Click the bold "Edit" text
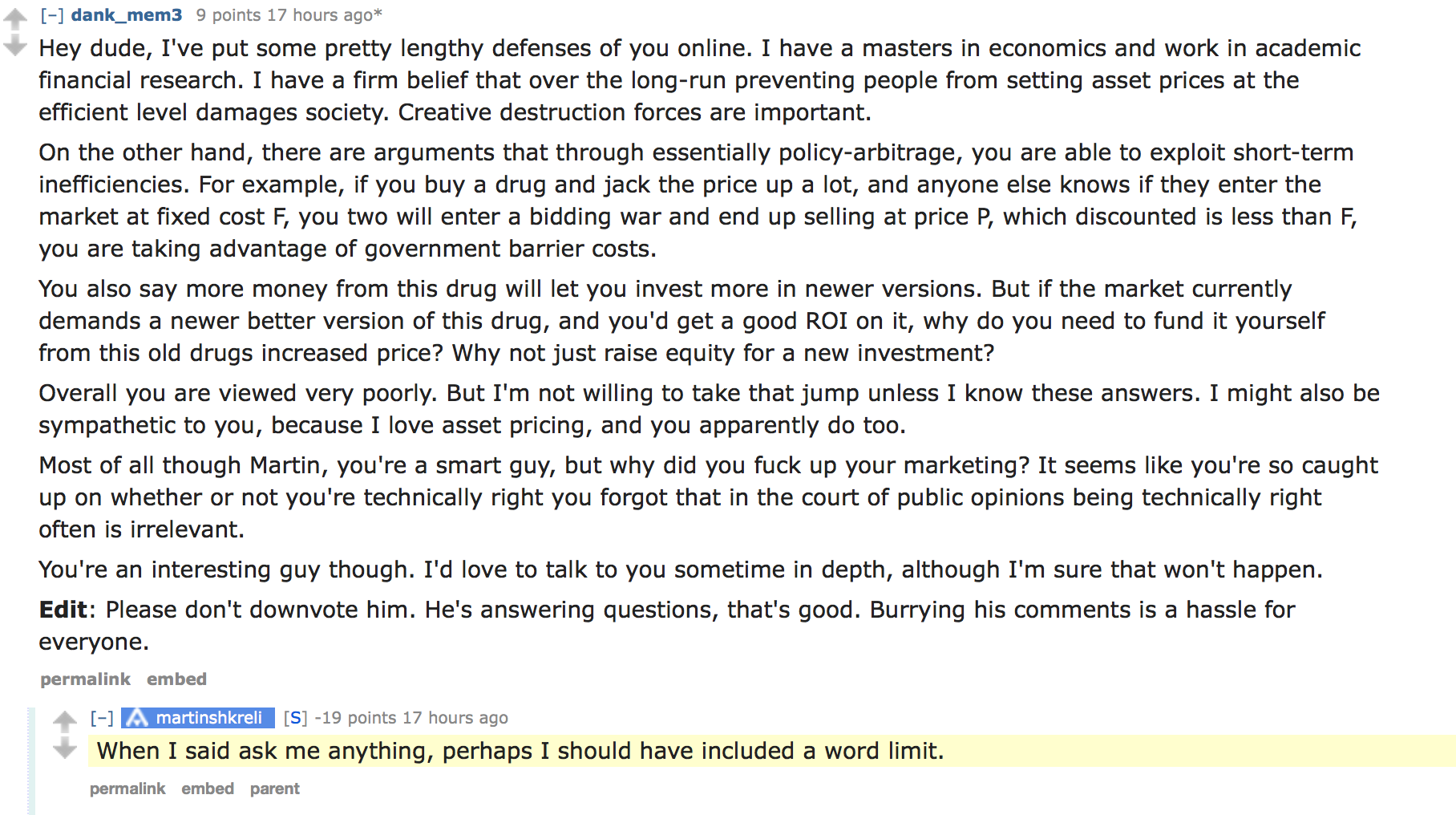 pos(63,610)
